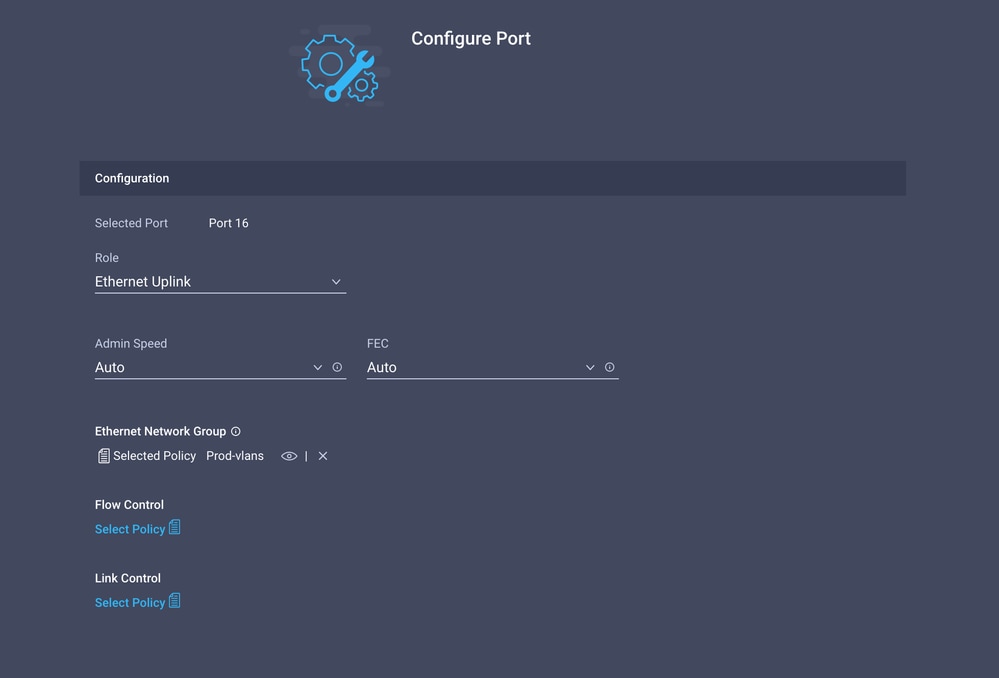Click the Port 16 selected port value
999x678 pixels.
click(229, 223)
